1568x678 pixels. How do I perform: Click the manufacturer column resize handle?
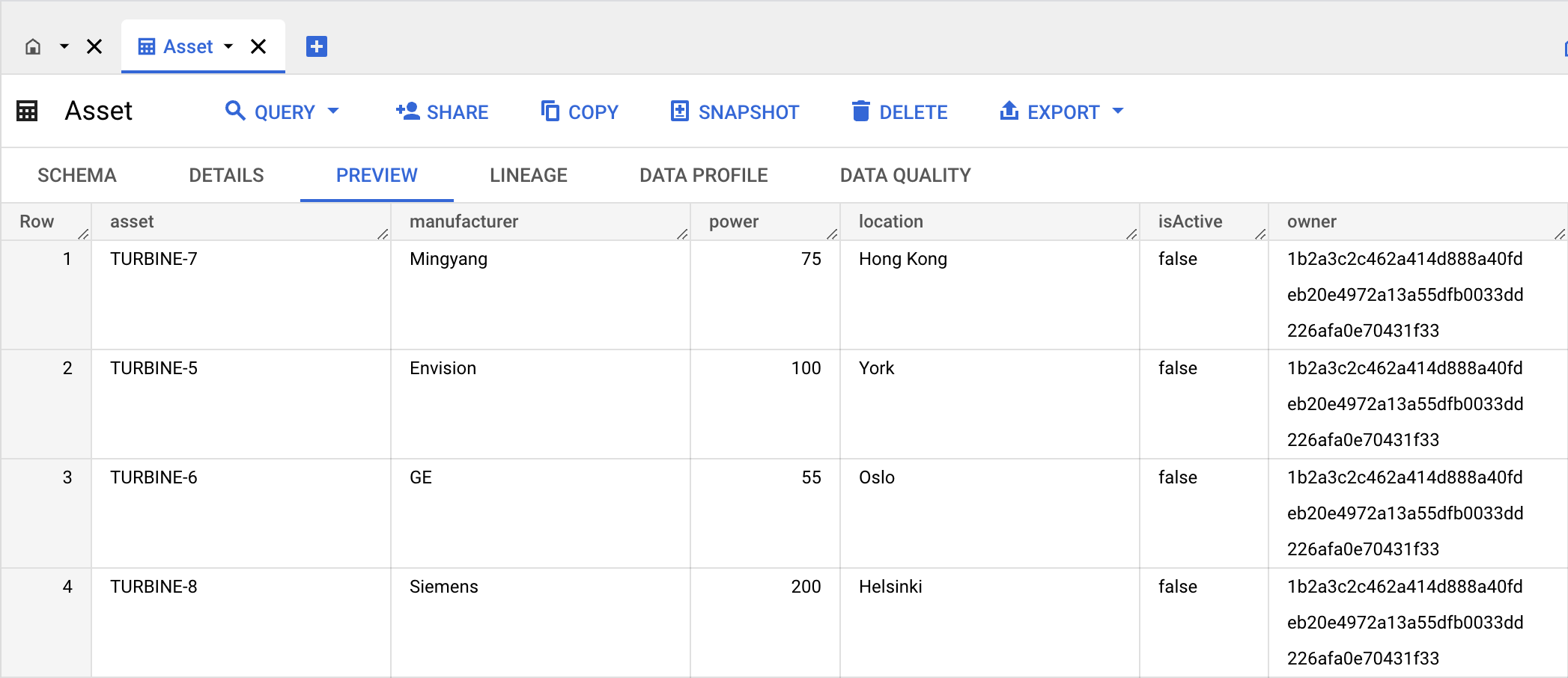point(682,234)
